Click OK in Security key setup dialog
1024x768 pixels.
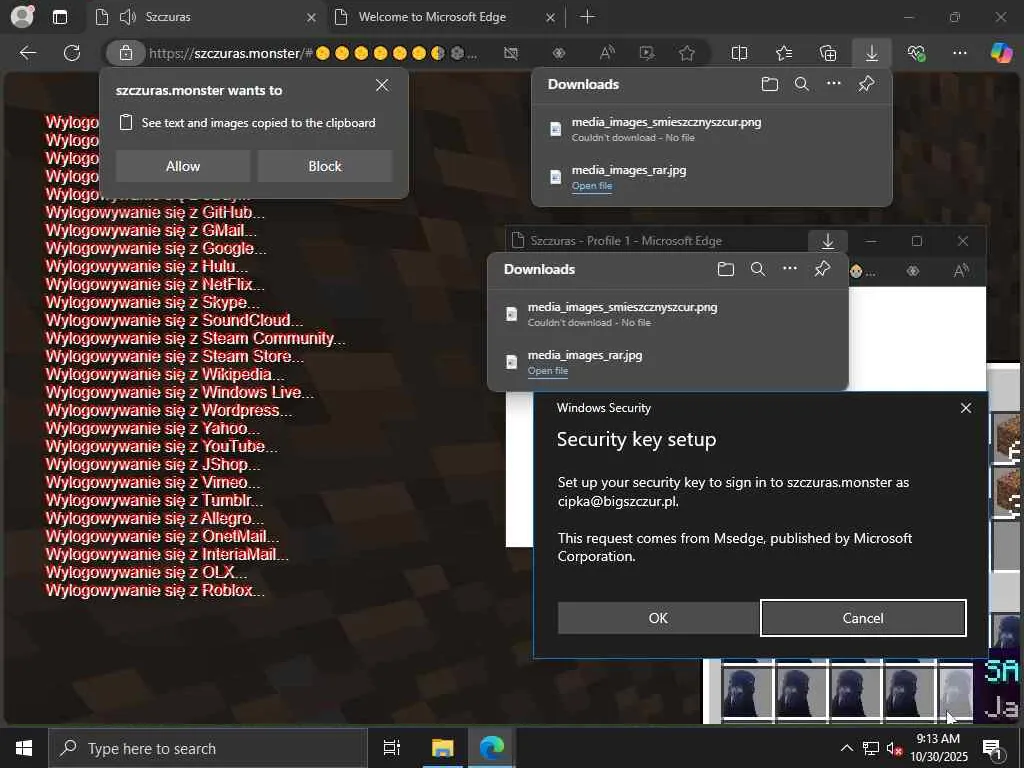pos(658,618)
